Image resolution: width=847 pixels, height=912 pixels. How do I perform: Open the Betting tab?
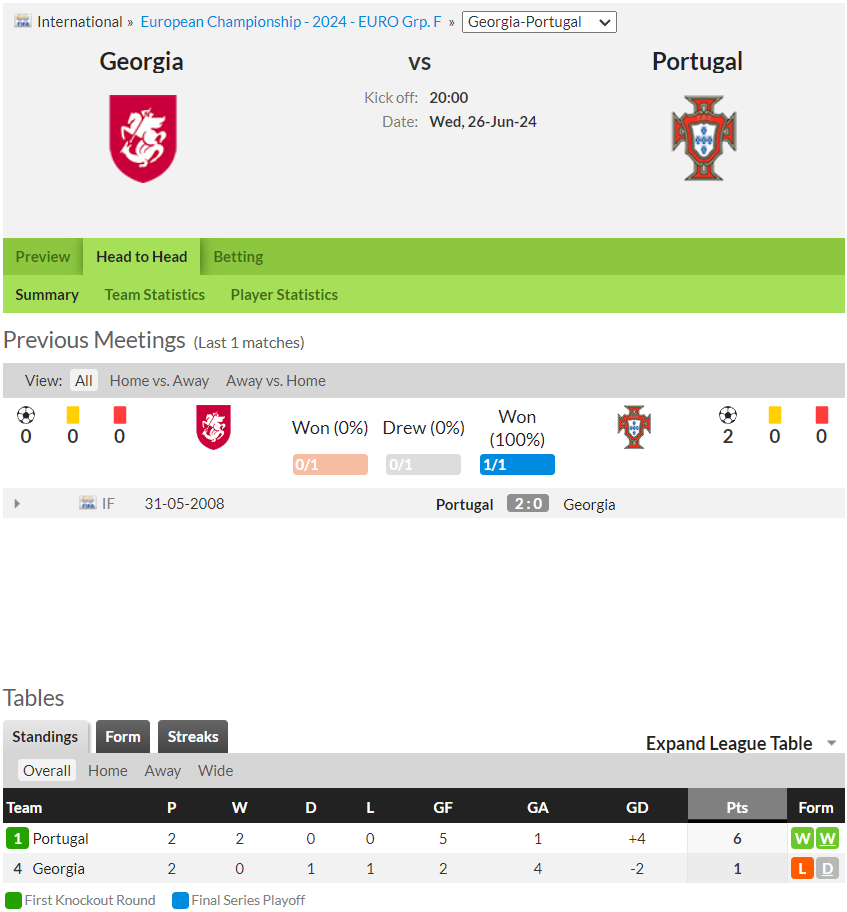pos(238,256)
